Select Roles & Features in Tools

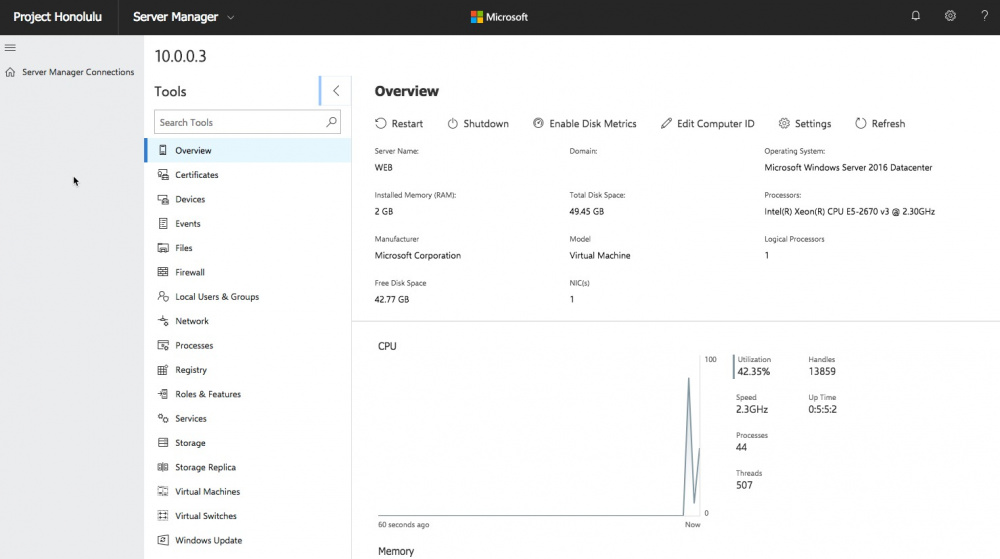tap(207, 394)
